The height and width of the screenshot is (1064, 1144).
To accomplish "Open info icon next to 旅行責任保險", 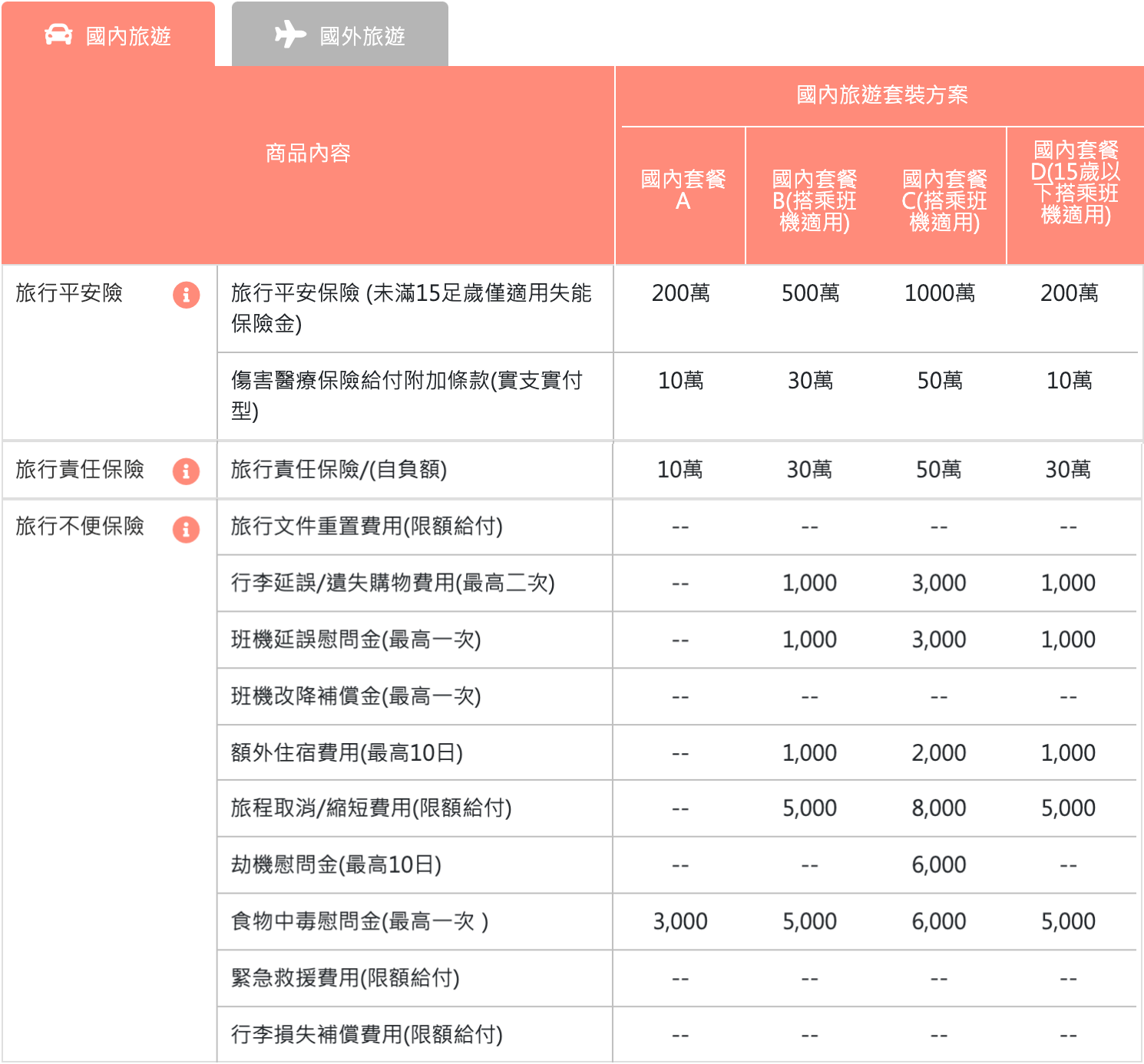I will click(186, 471).
